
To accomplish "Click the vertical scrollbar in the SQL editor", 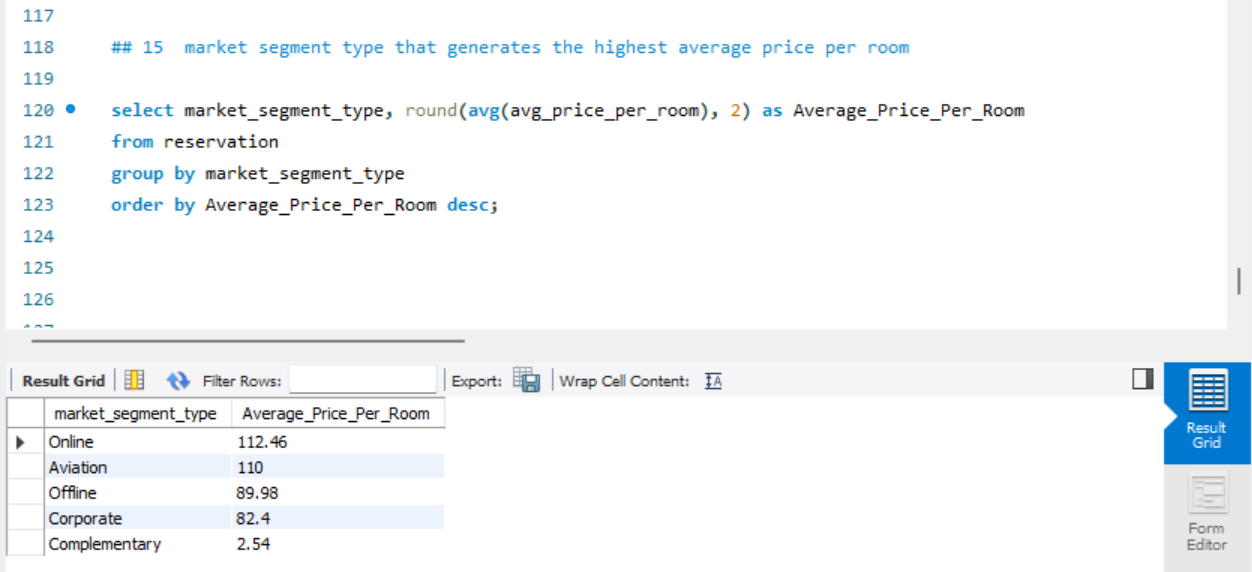I will [x=1238, y=282].
